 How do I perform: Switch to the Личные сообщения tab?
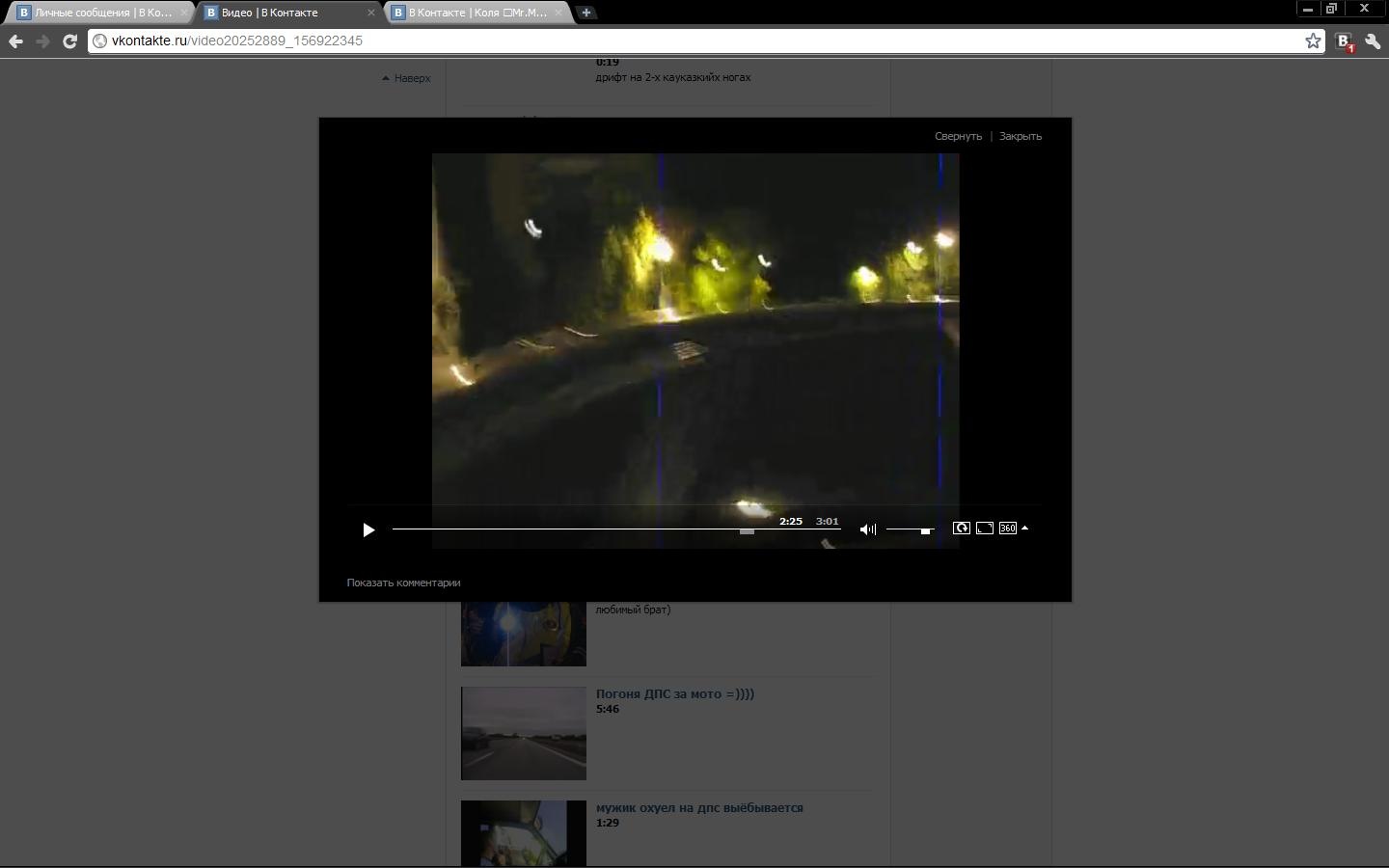[x=101, y=13]
